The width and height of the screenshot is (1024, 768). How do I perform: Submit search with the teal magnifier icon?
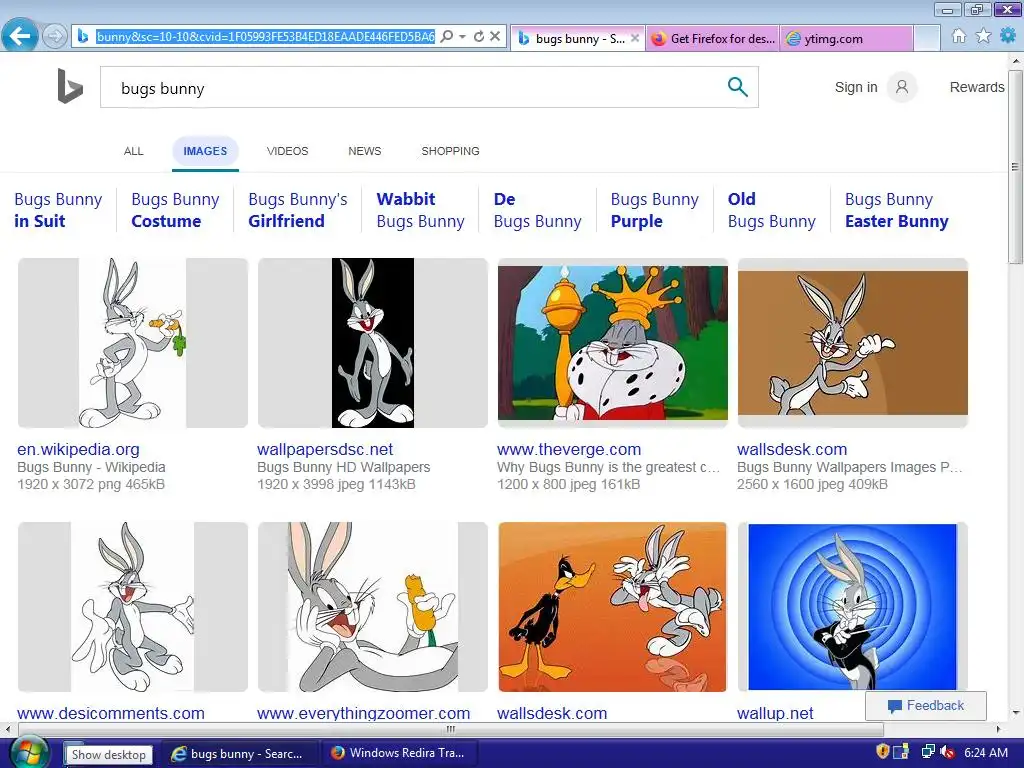click(x=737, y=87)
